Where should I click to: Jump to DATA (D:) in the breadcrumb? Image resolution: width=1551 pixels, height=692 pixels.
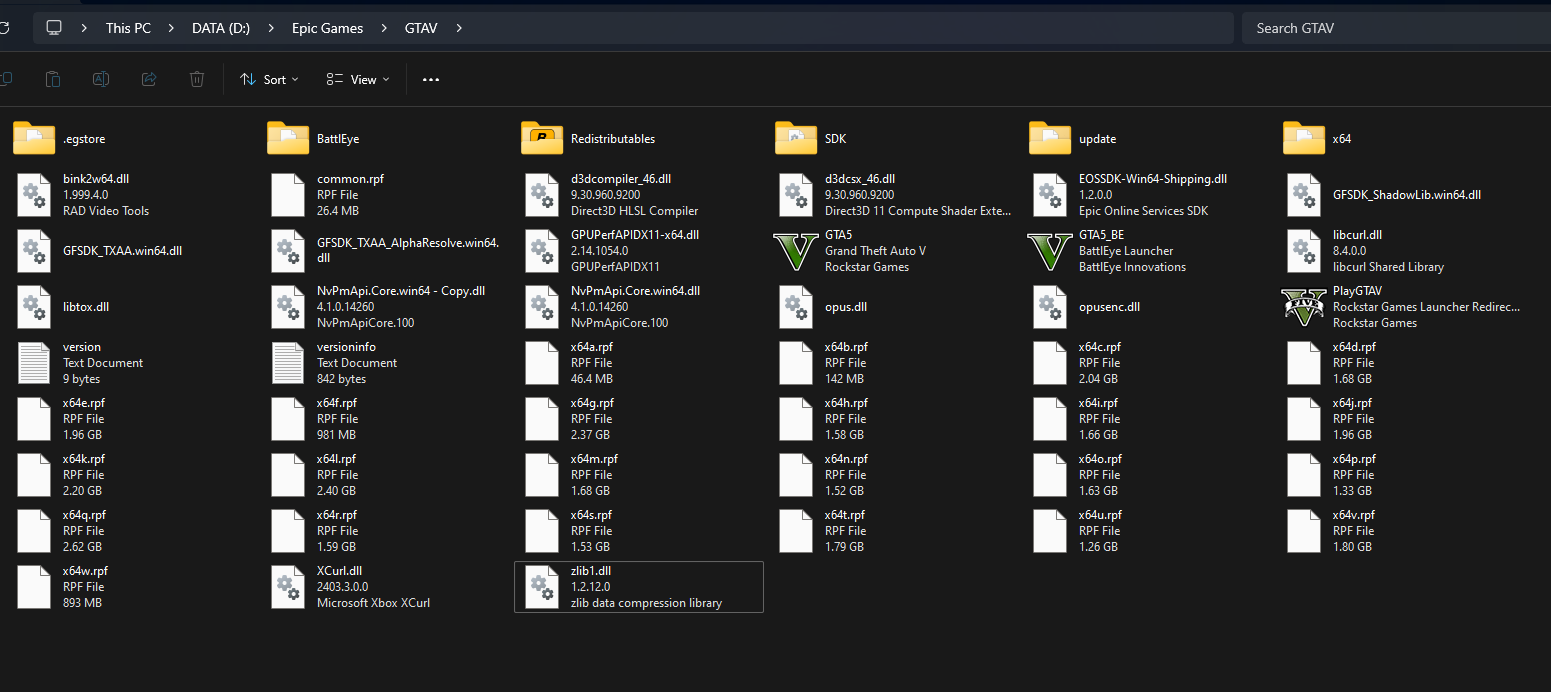click(x=221, y=28)
